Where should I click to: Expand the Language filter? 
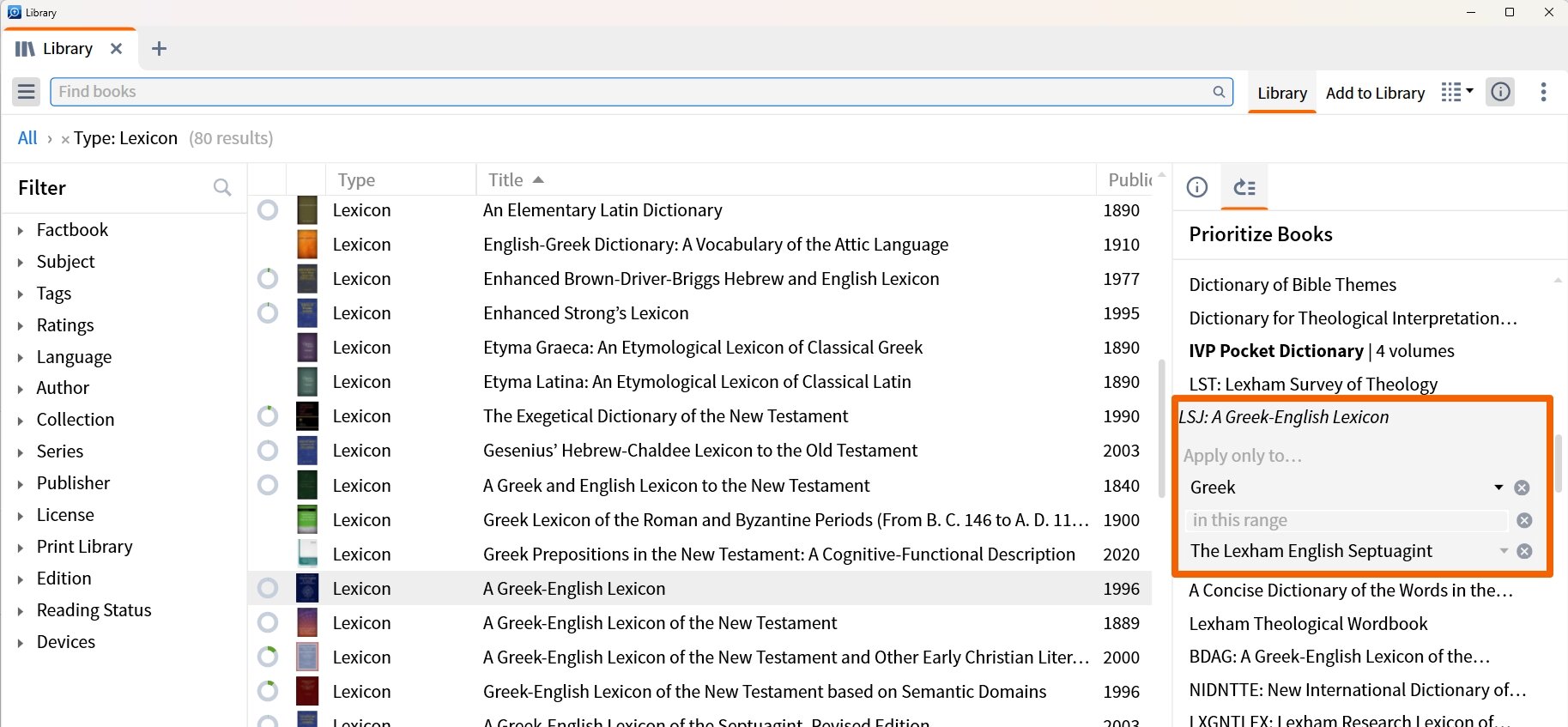click(21, 357)
